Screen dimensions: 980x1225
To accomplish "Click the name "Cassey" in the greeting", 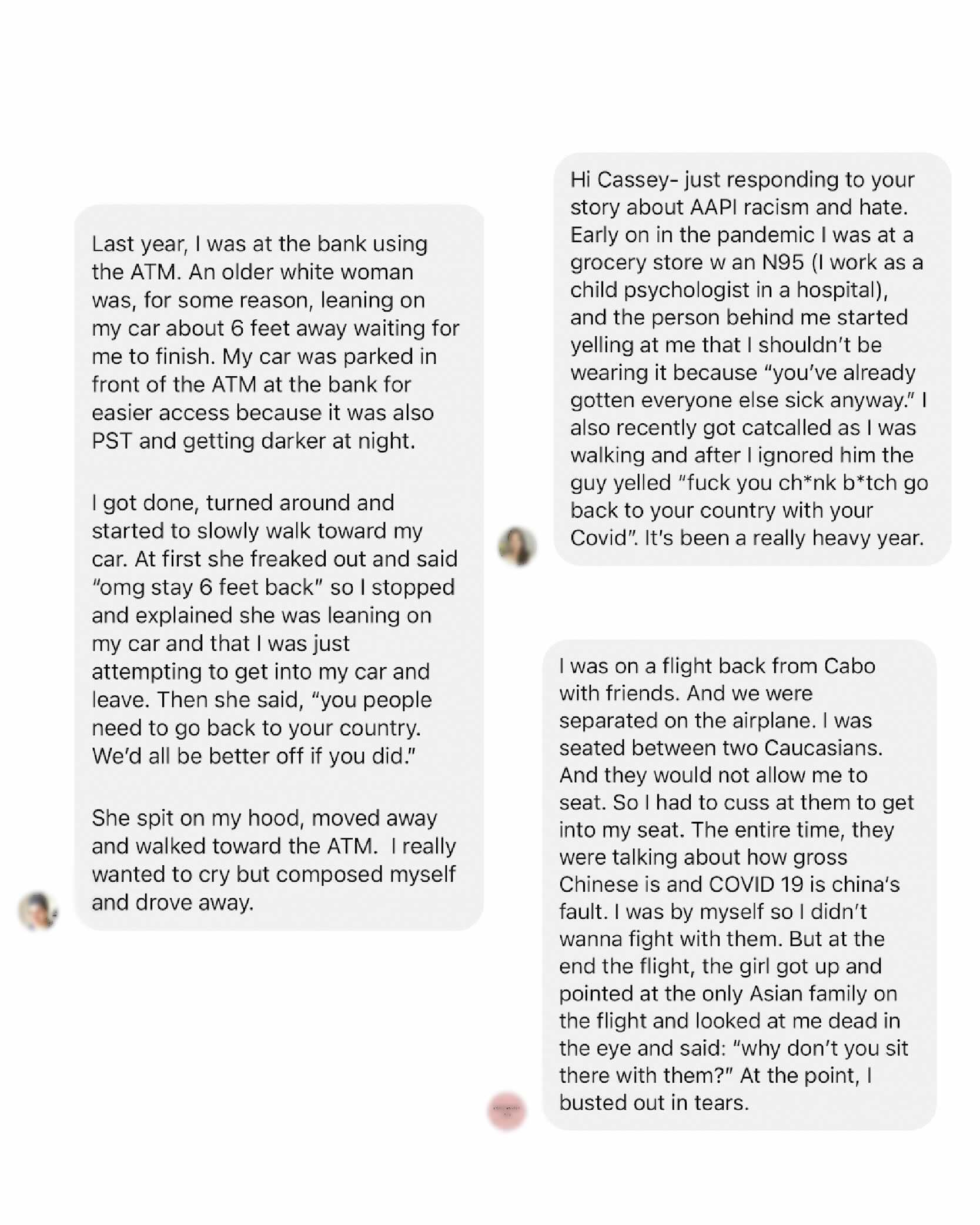I will [x=637, y=180].
